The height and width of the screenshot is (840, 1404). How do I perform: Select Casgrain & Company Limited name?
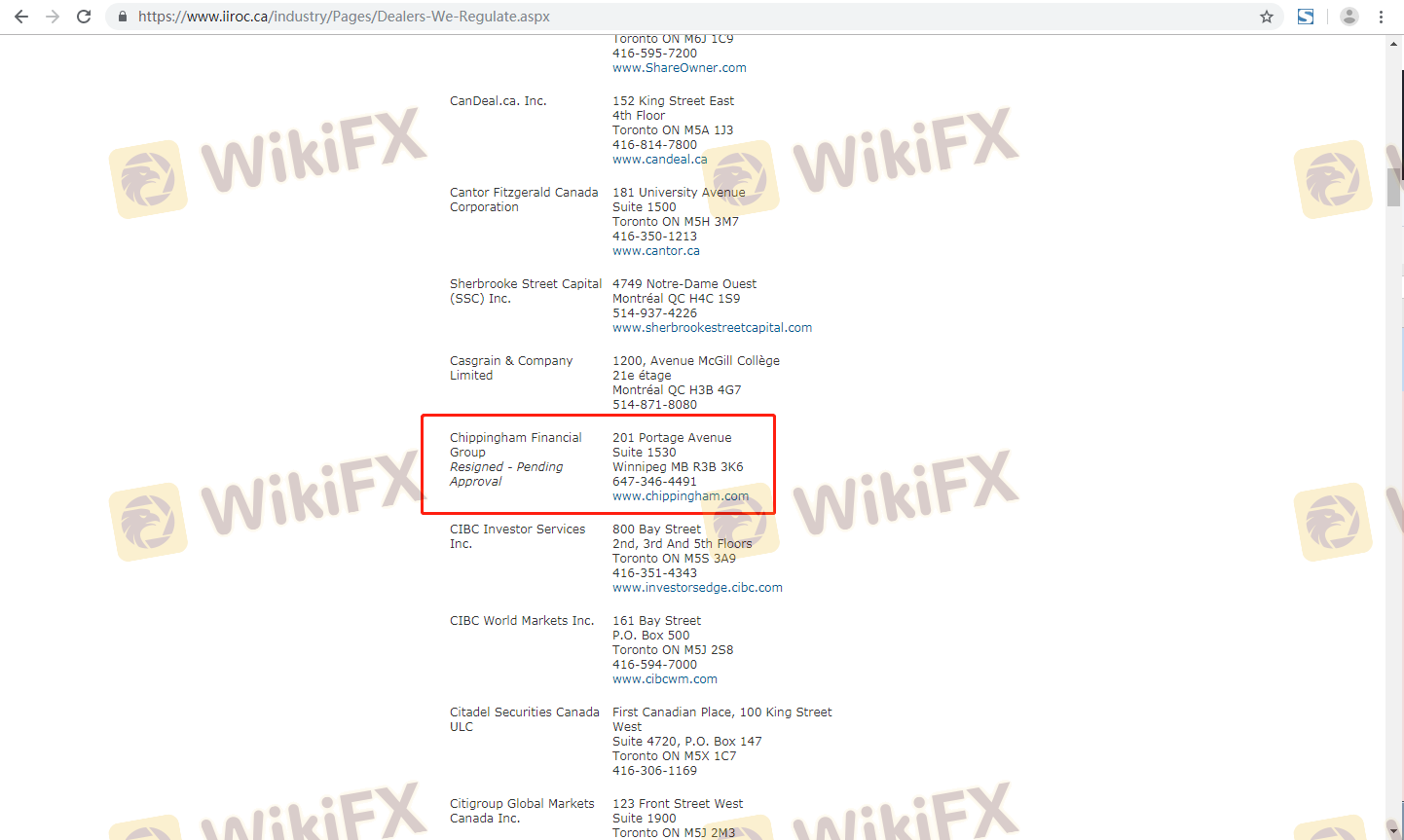tap(511, 368)
